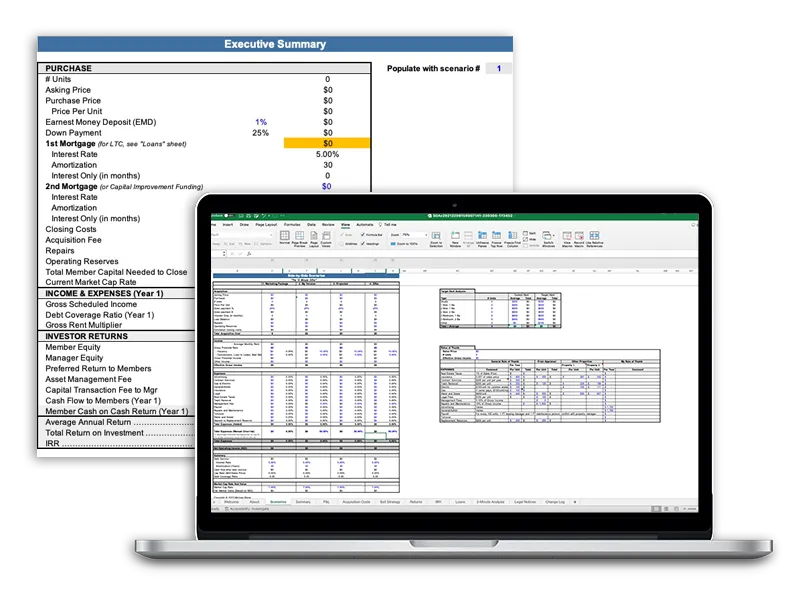This screenshot has height=600, width=806.
Task: Click the Executive Summary header bar
Action: pyautogui.click(x=275, y=44)
